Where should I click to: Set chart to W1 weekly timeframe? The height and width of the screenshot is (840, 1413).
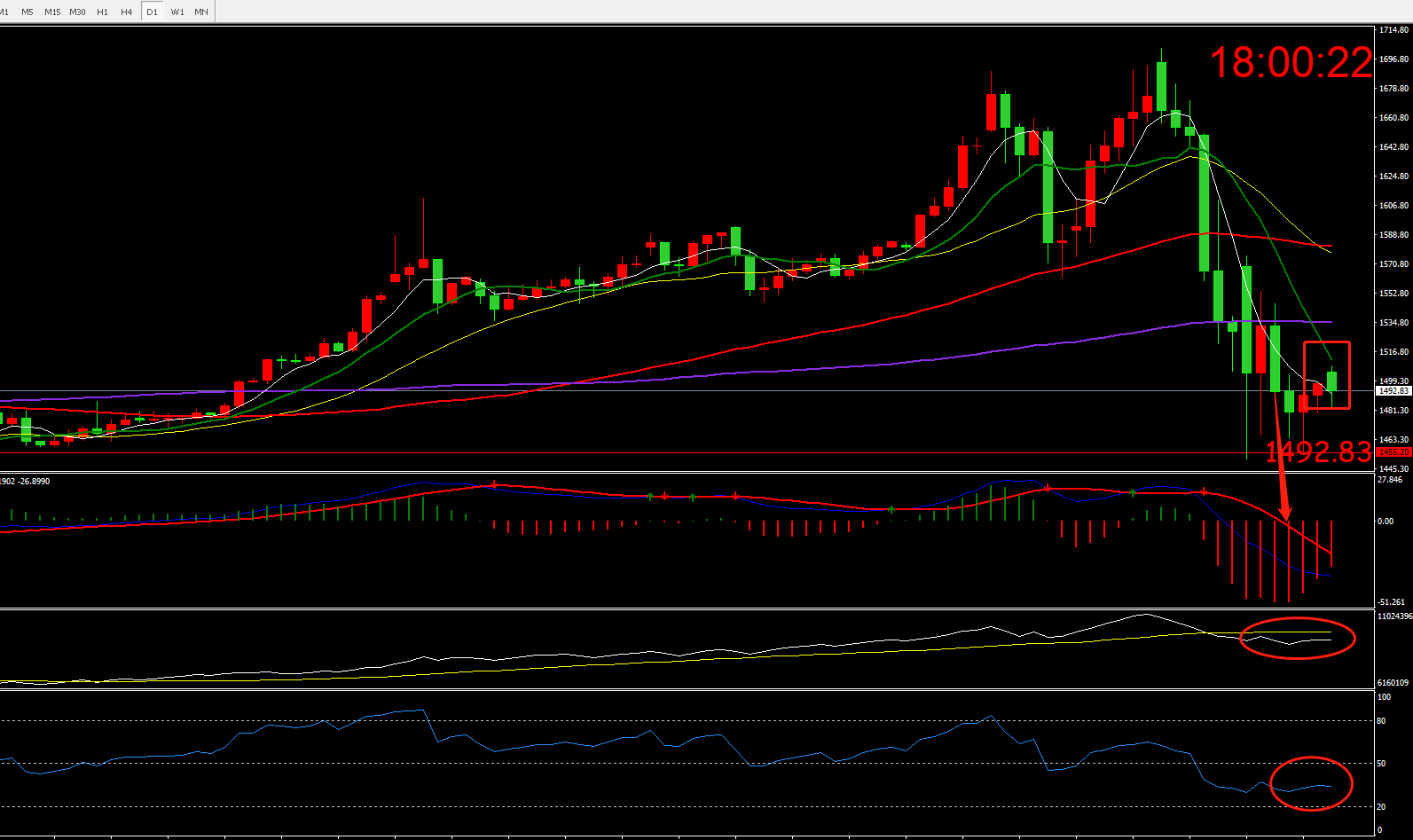point(177,12)
